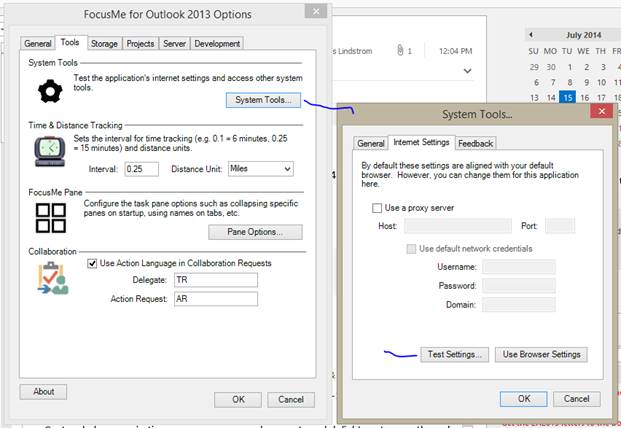Click the About button
Screen dimensions: 621x428
coord(43,392)
